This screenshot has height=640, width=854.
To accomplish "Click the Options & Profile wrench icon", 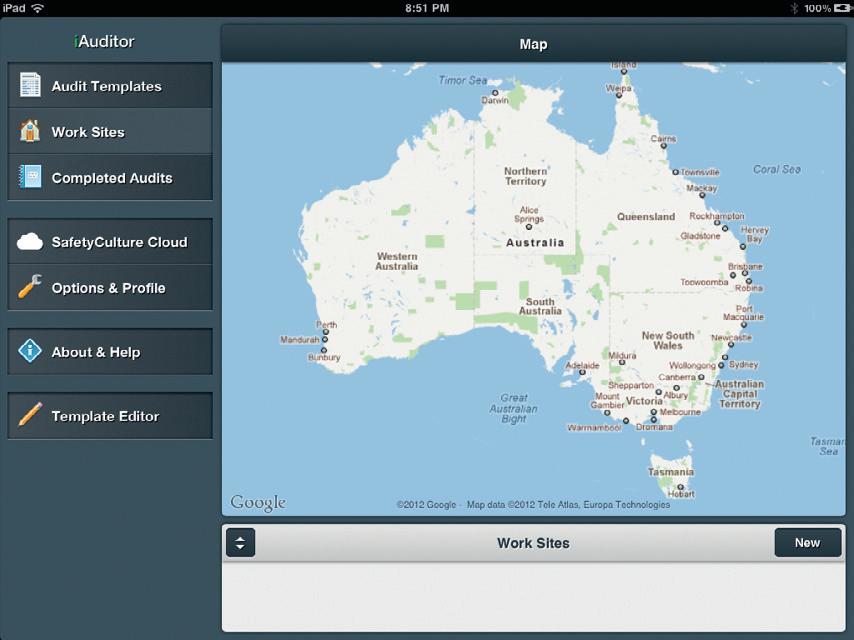I will coord(30,287).
